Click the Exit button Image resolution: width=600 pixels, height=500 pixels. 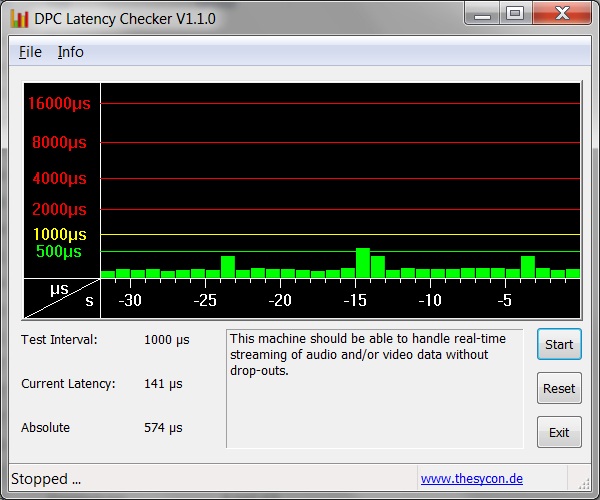[x=558, y=432]
